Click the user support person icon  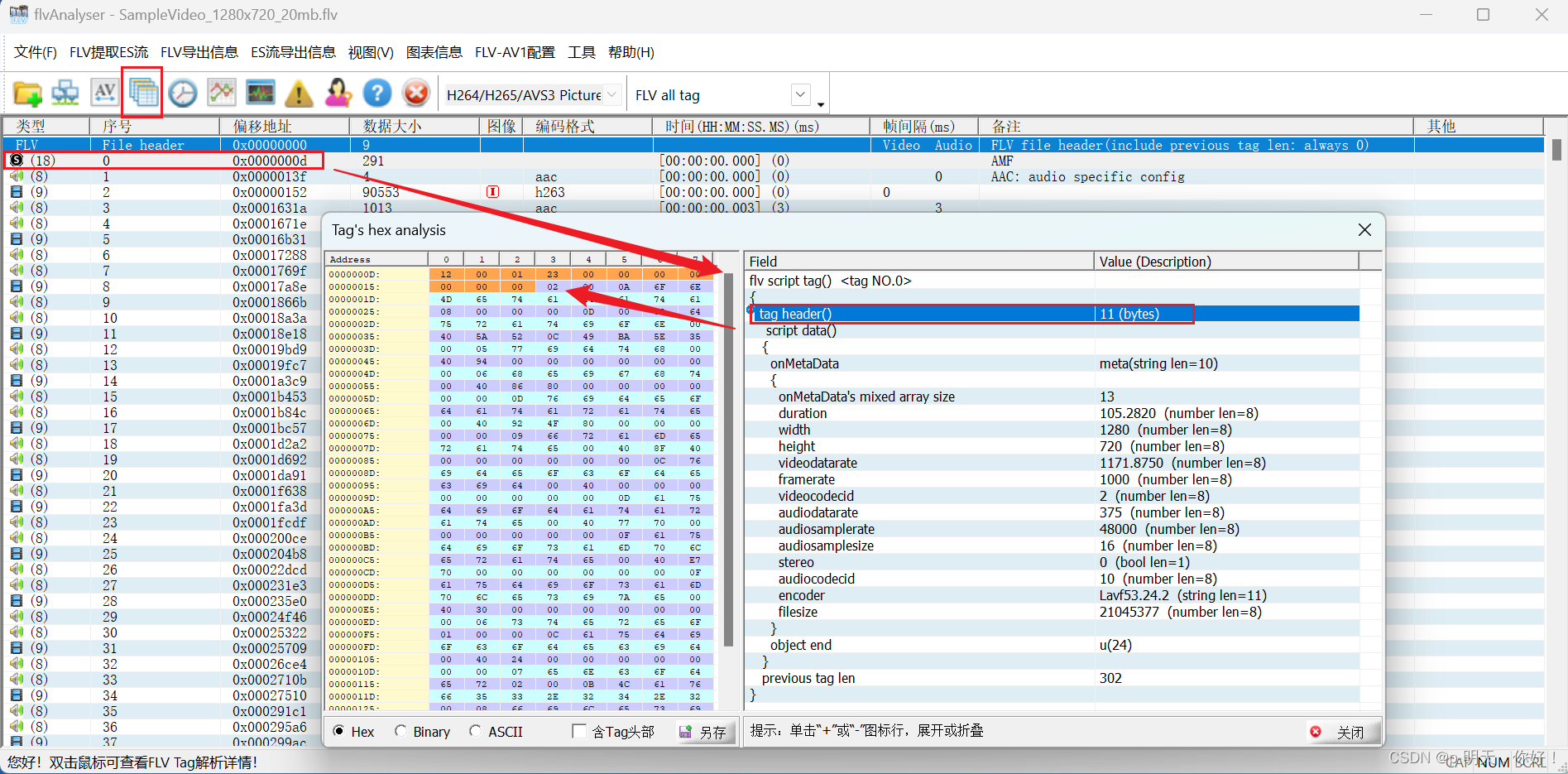pos(338,93)
